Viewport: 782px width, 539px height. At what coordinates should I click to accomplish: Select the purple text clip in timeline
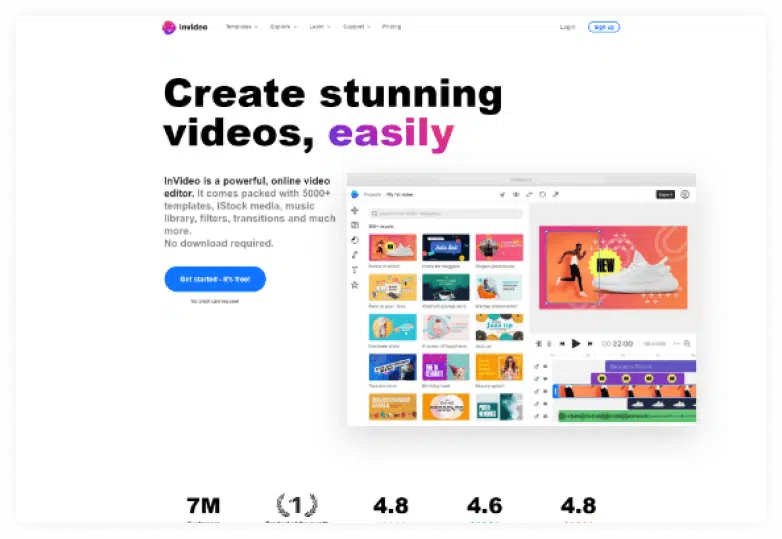point(650,366)
